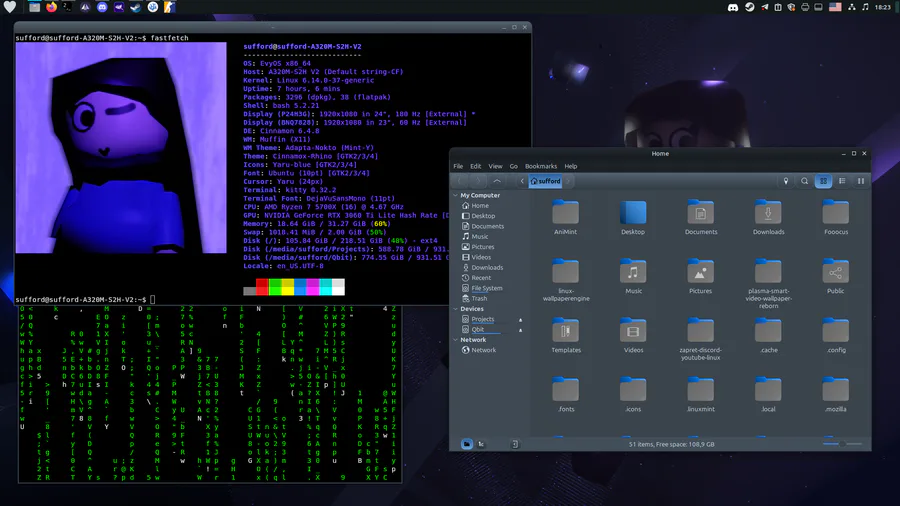
Task: Show places sidebar via status bar button
Action: coord(467,444)
